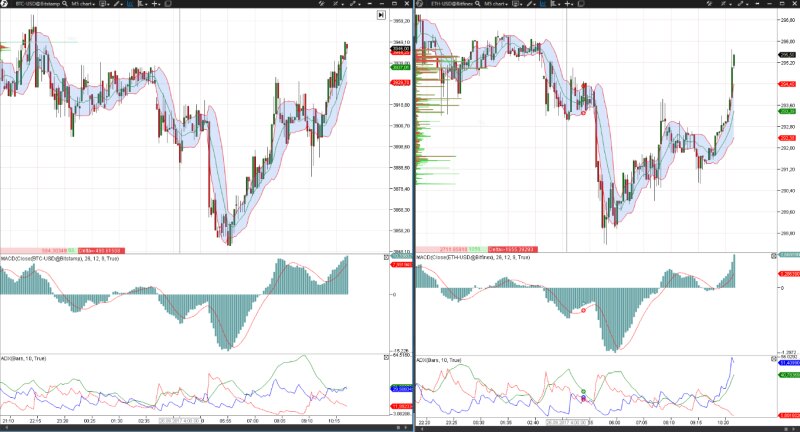
Task: Expand the drawing tool dropdown arrow in ETH-USD window
Action: [535, 4]
